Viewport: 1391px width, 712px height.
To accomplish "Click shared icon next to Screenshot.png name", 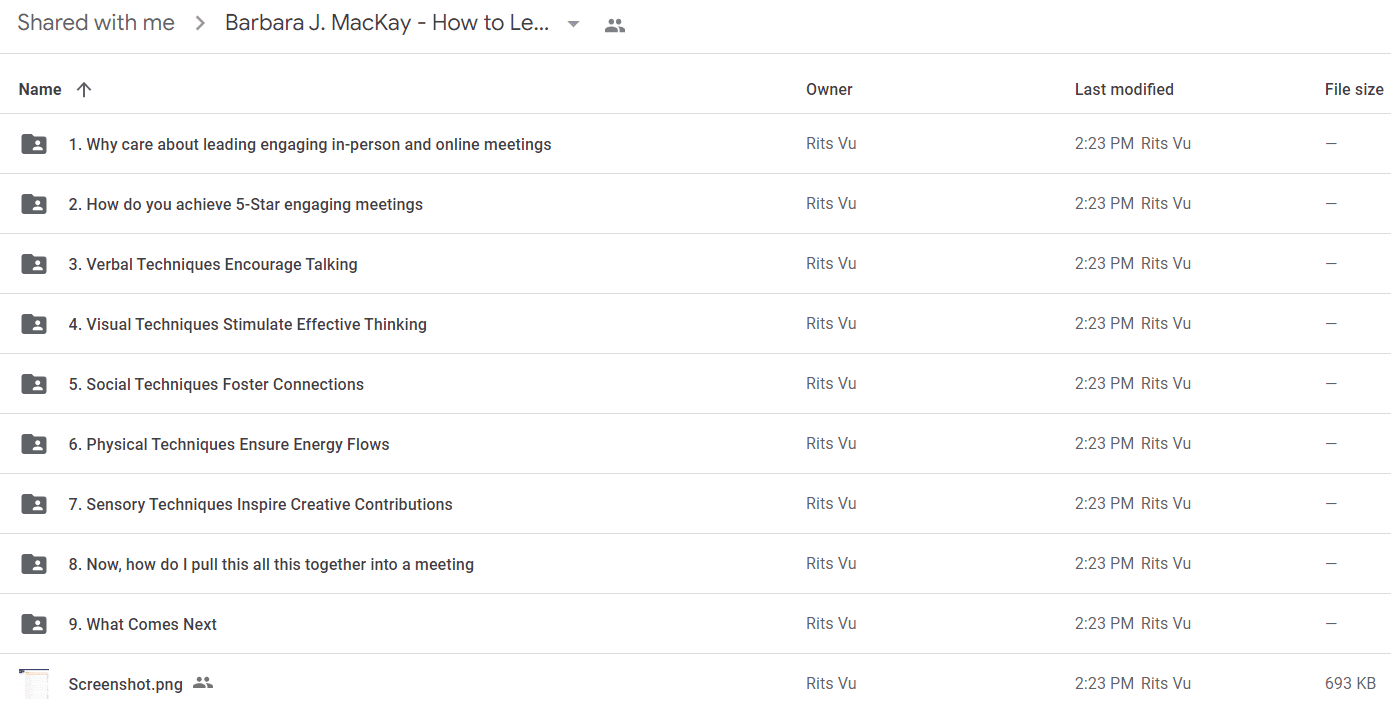I will (x=203, y=683).
